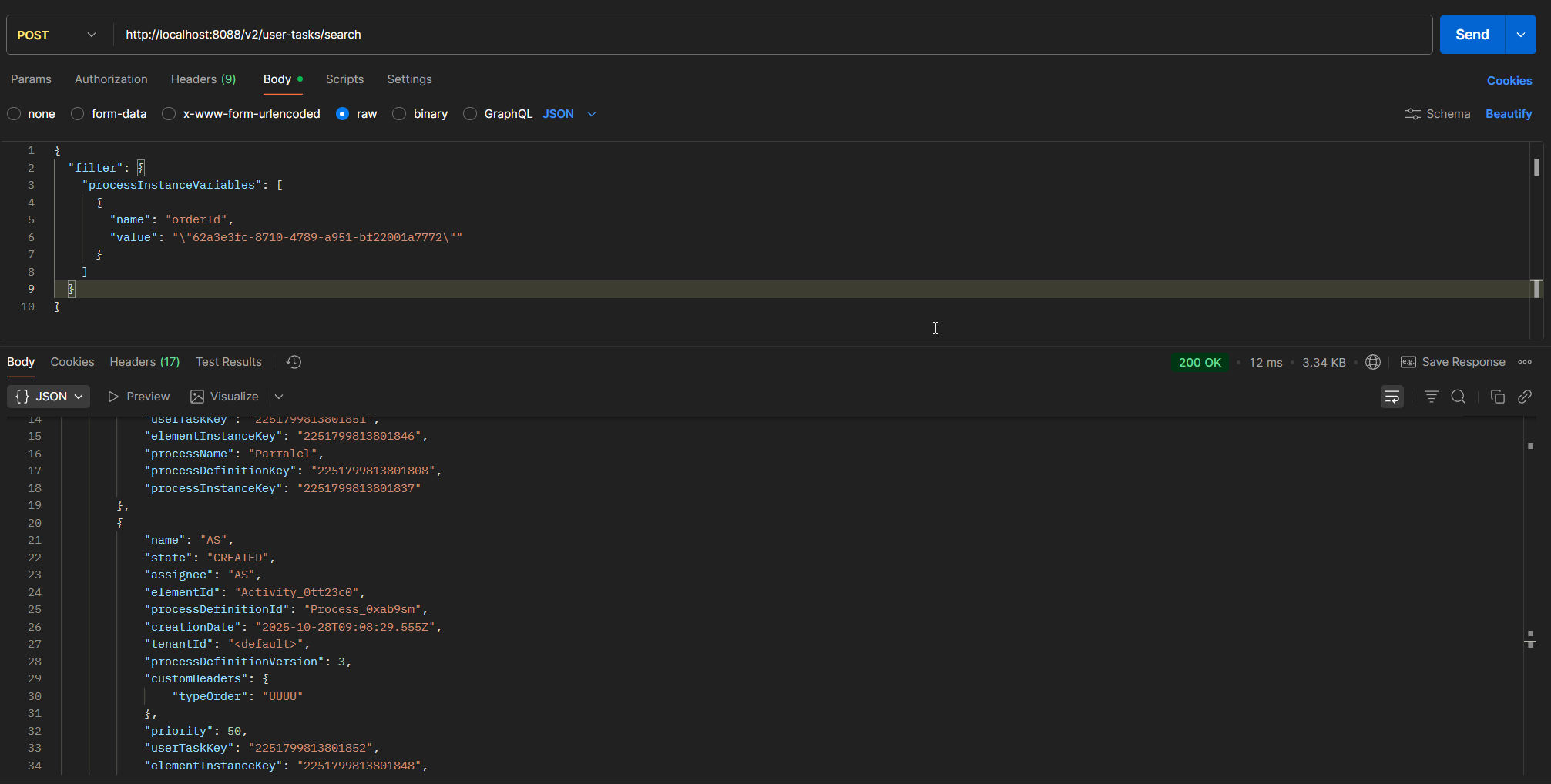Switch to Visualize response view
Image resolution: width=1551 pixels, height=784 pixels.
coord(224,397)
